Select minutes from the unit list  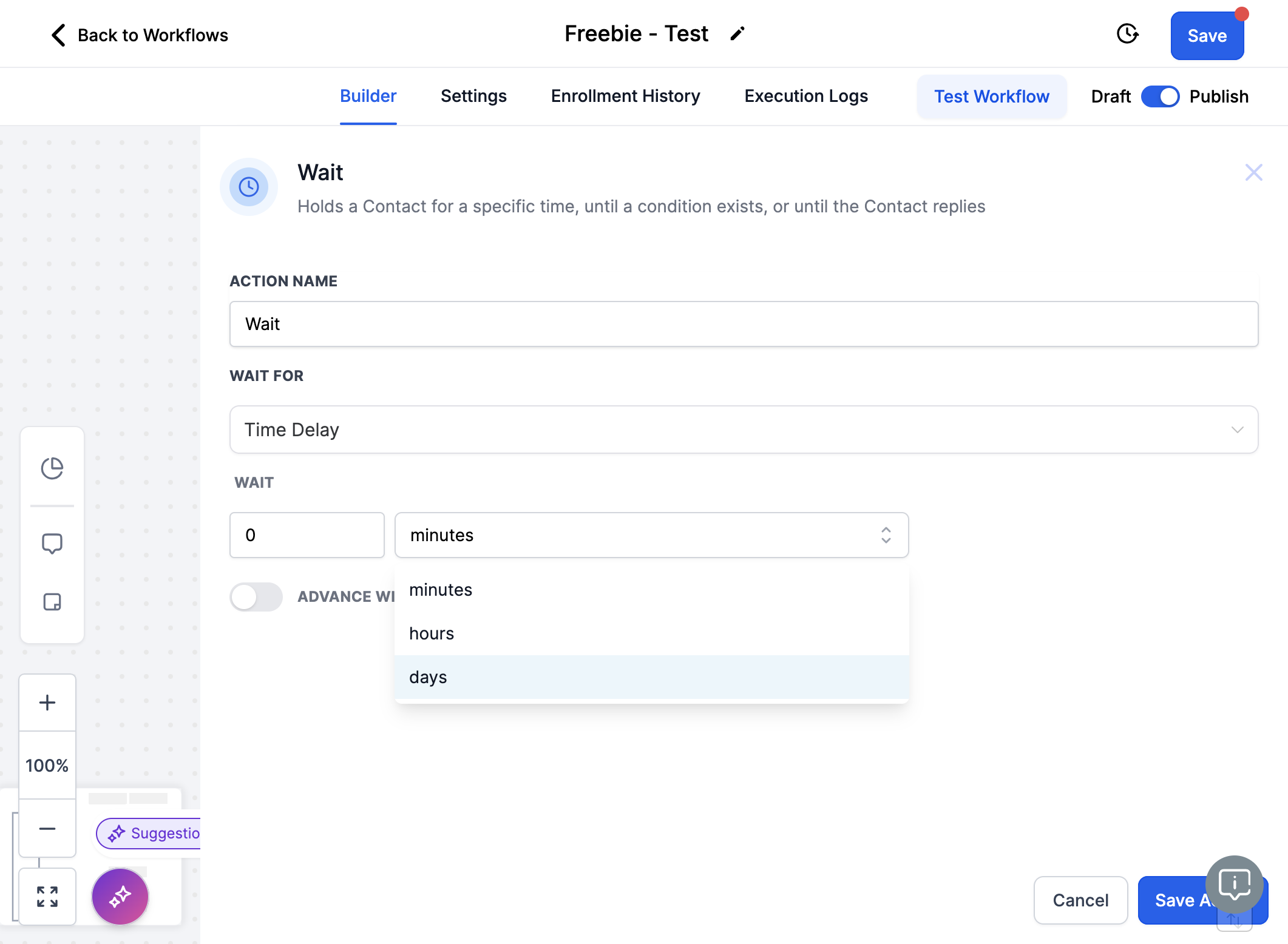tap(651, 590)
